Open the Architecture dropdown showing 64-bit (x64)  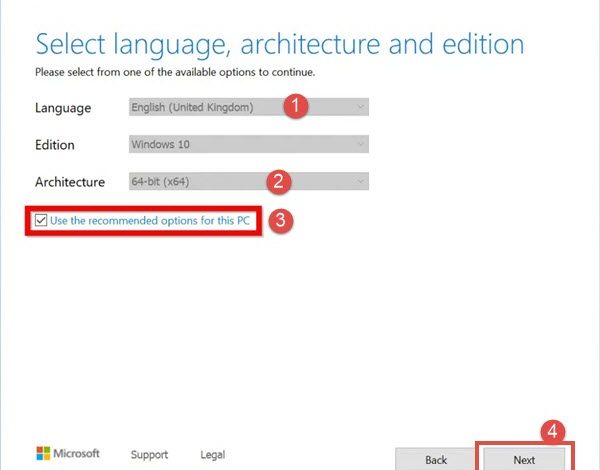249,181
